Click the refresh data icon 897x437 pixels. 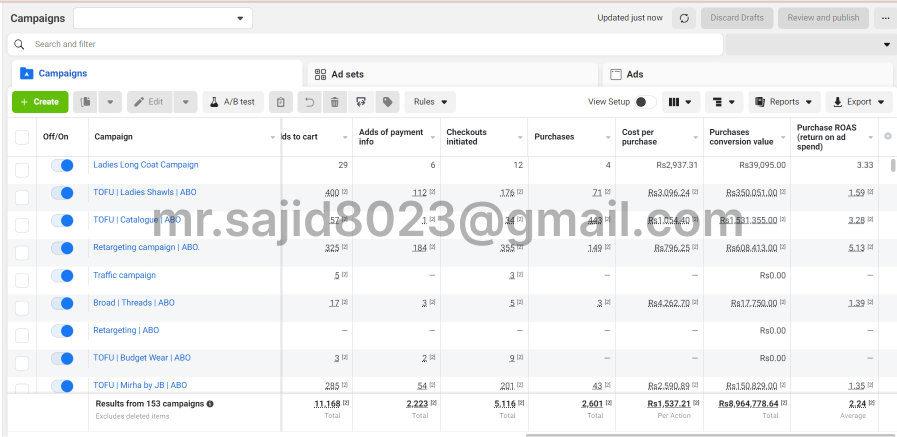pyautogui.click(x=684, y=18)
